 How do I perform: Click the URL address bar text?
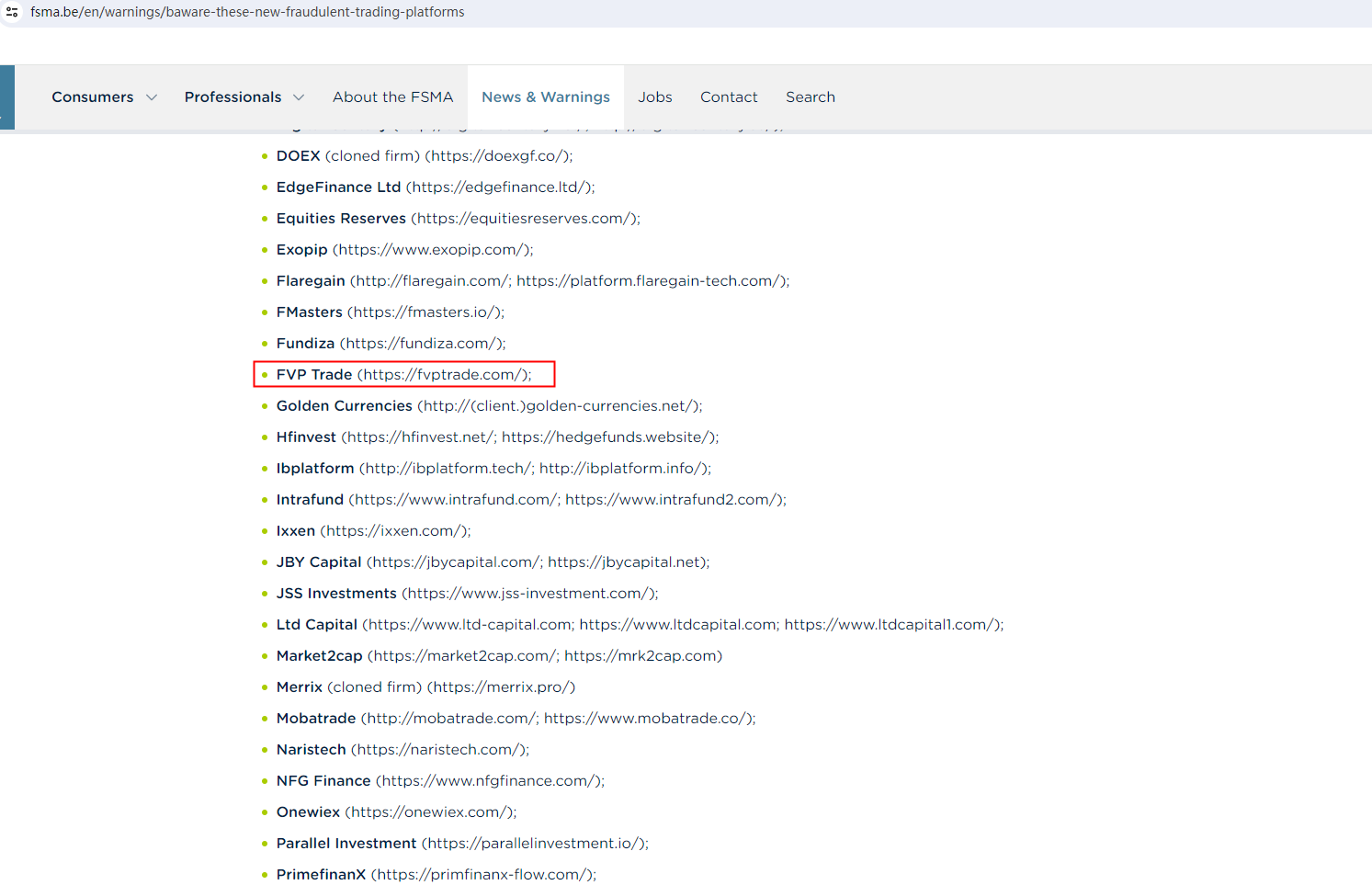coord(247,12)
